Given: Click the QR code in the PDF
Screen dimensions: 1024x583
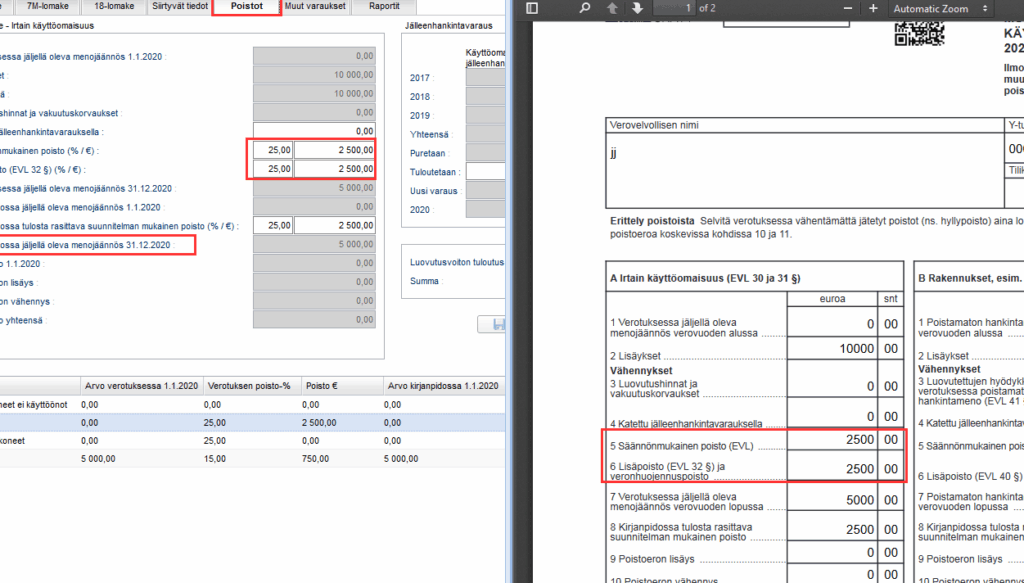Looking at the screenshot, I should (920, 34).
